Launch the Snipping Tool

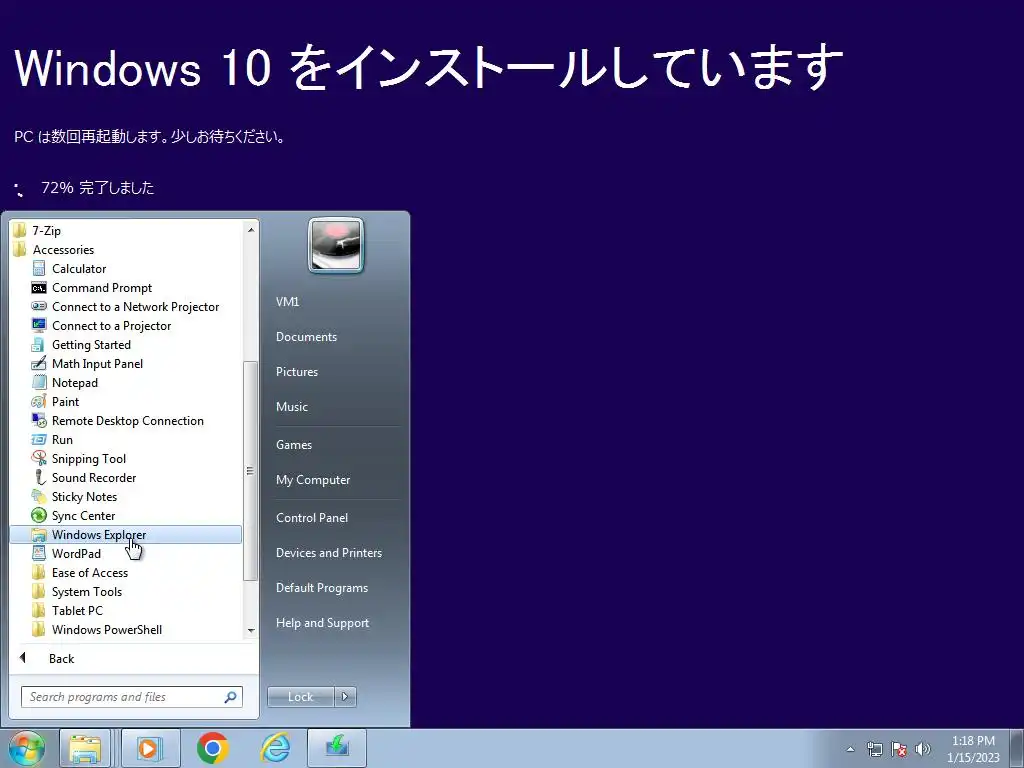(88, 458)
